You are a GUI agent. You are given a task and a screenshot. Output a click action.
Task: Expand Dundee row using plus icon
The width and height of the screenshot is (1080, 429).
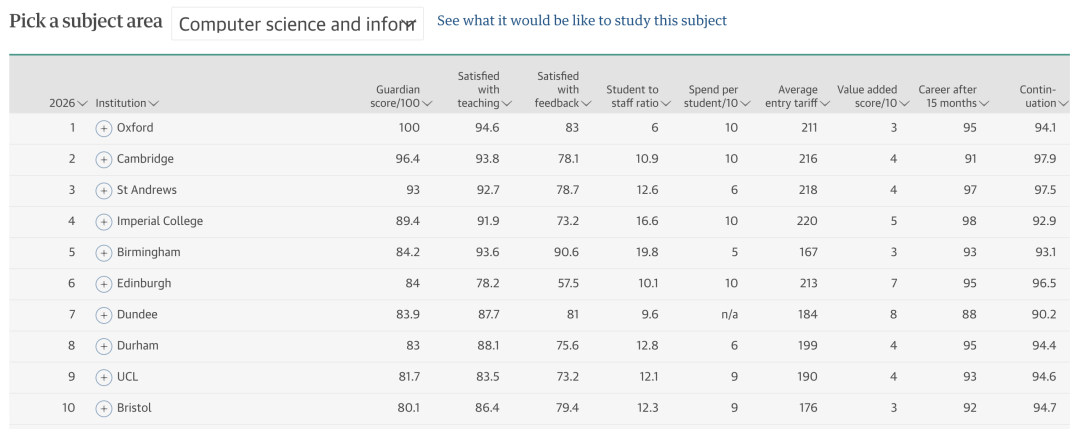pos(104,315)
